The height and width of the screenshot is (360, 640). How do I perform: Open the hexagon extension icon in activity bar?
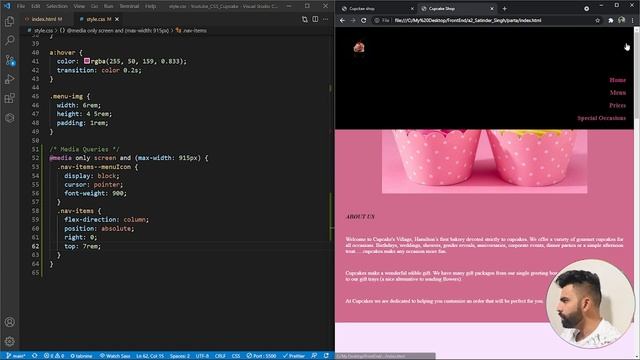(9, 118)
